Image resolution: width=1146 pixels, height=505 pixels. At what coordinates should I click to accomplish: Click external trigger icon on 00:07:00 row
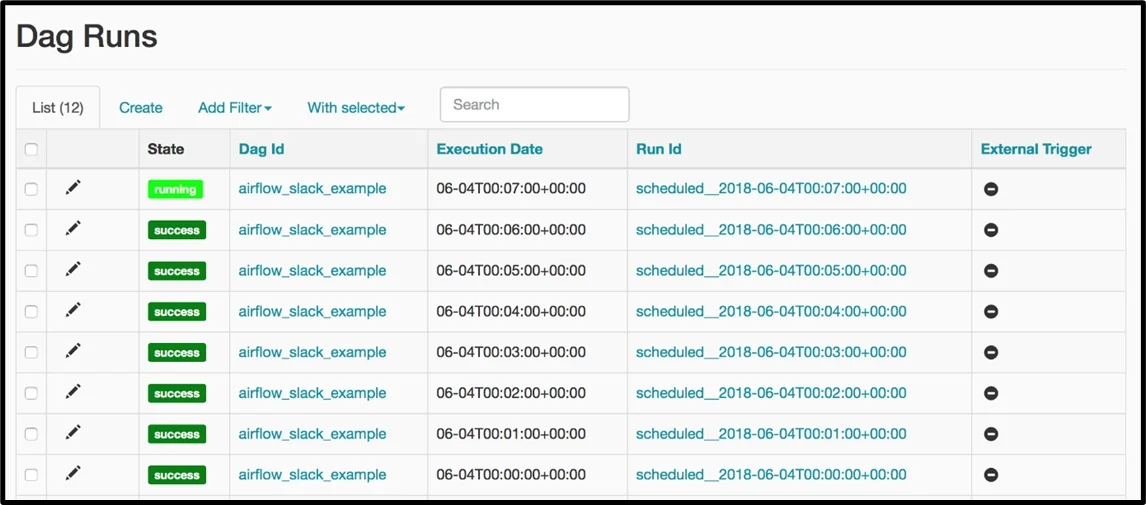click(991, 189)
